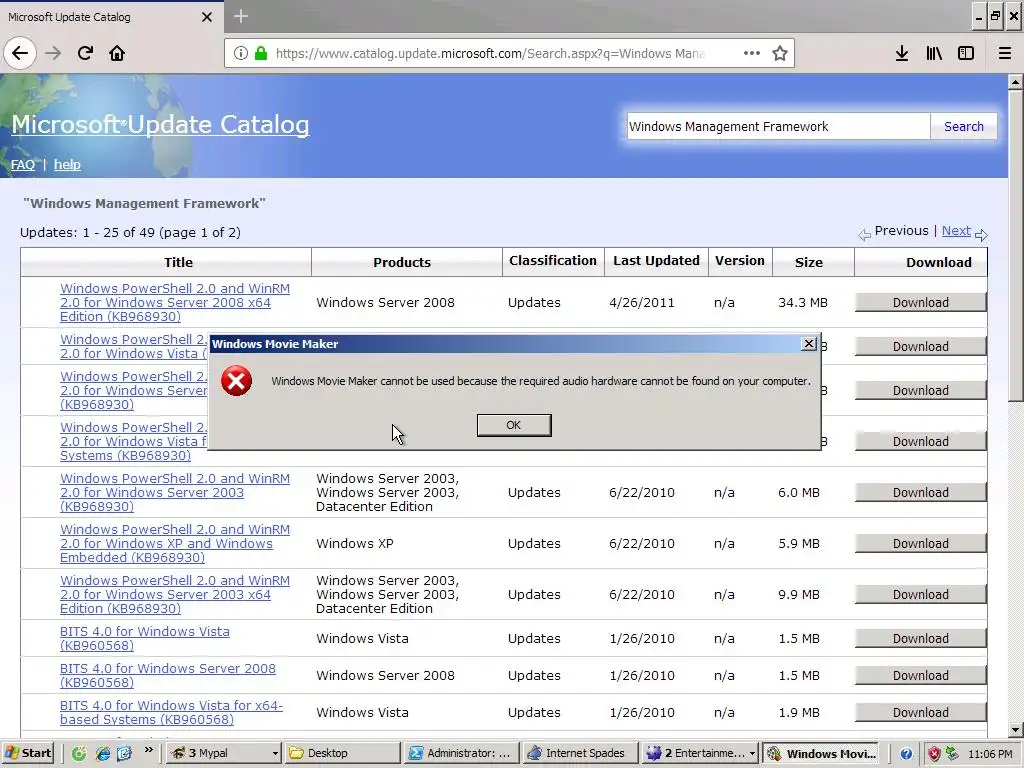Open a new browser tab
The image size is (1024, 768).
(x=241, y=16)
